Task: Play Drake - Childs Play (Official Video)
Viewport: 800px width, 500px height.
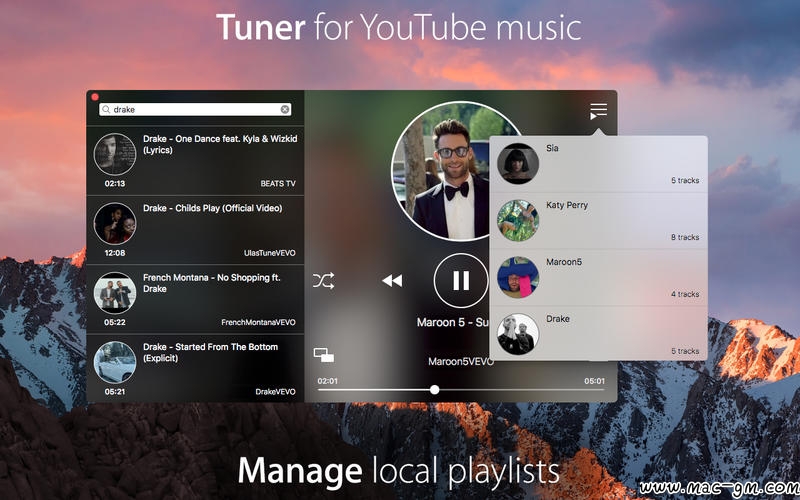Action: click(x=195, y=230)
